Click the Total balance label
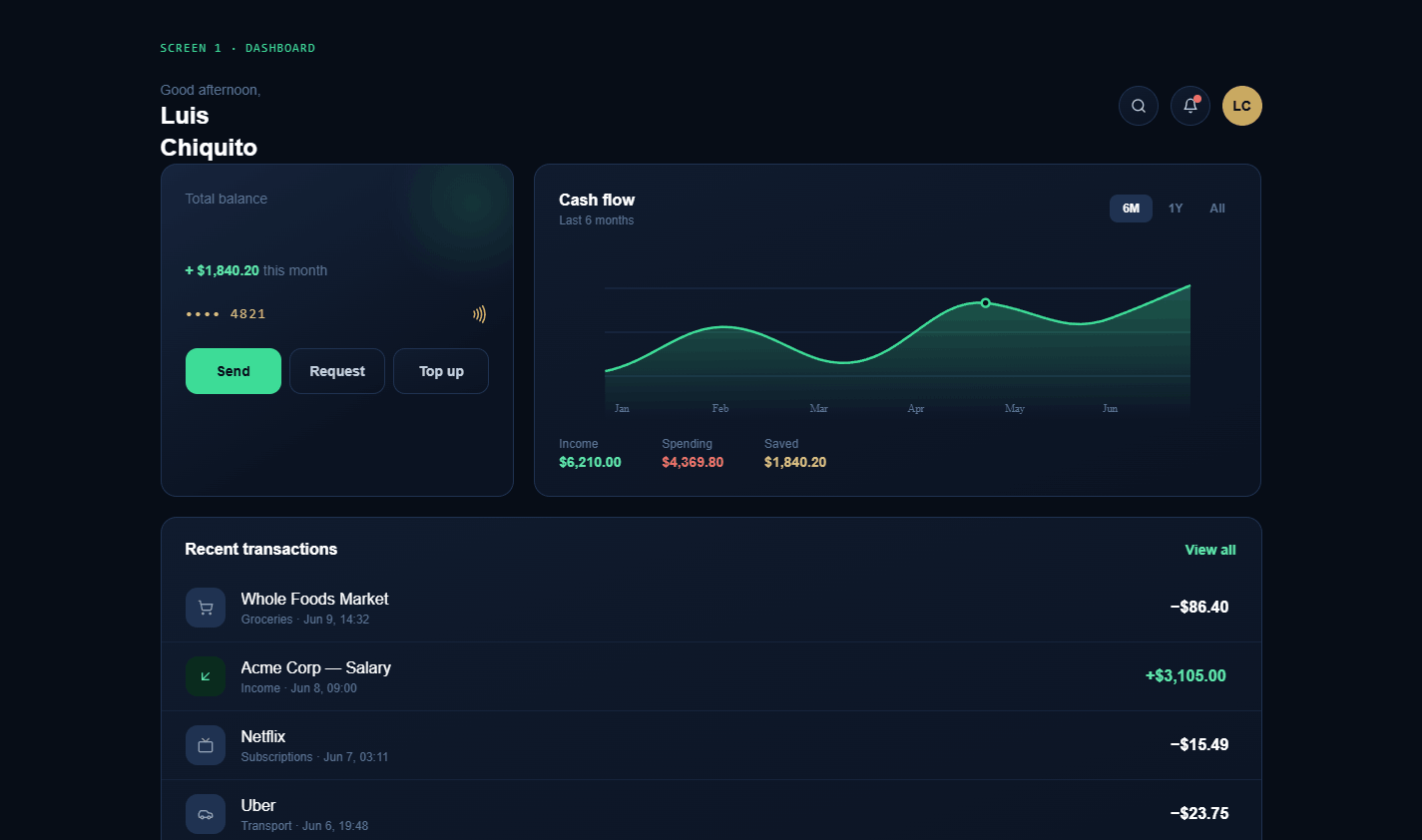Viewport: 1422px width, 840px height. click(227, 199)
